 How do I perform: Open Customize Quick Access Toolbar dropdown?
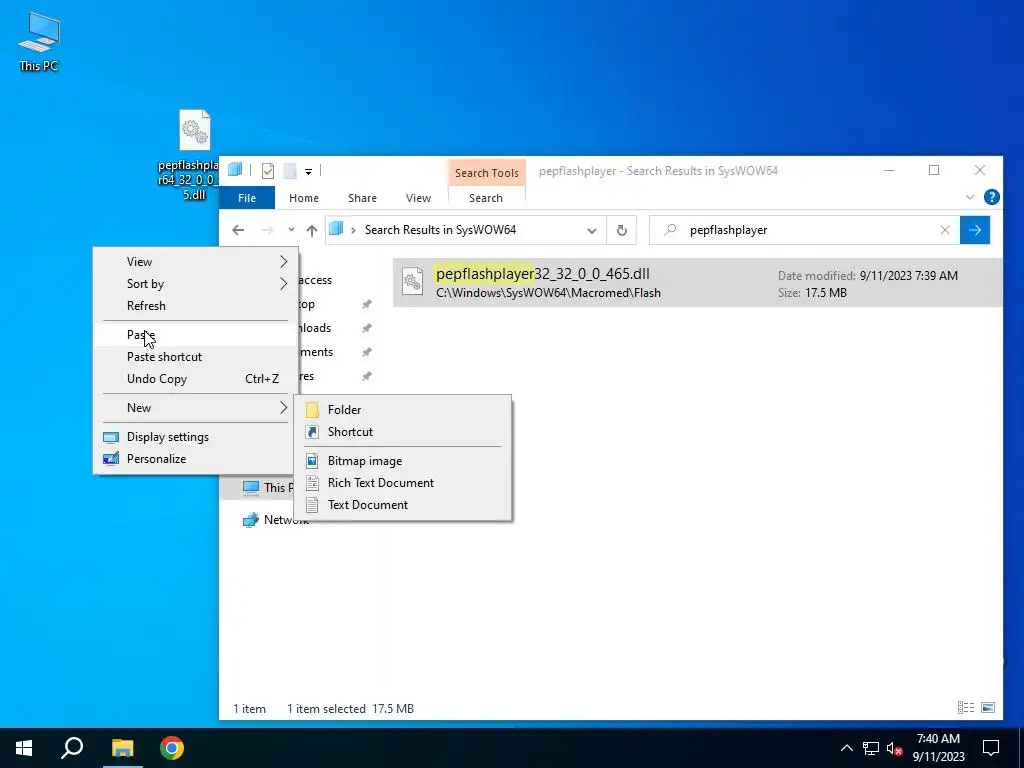tap(308, 172)
